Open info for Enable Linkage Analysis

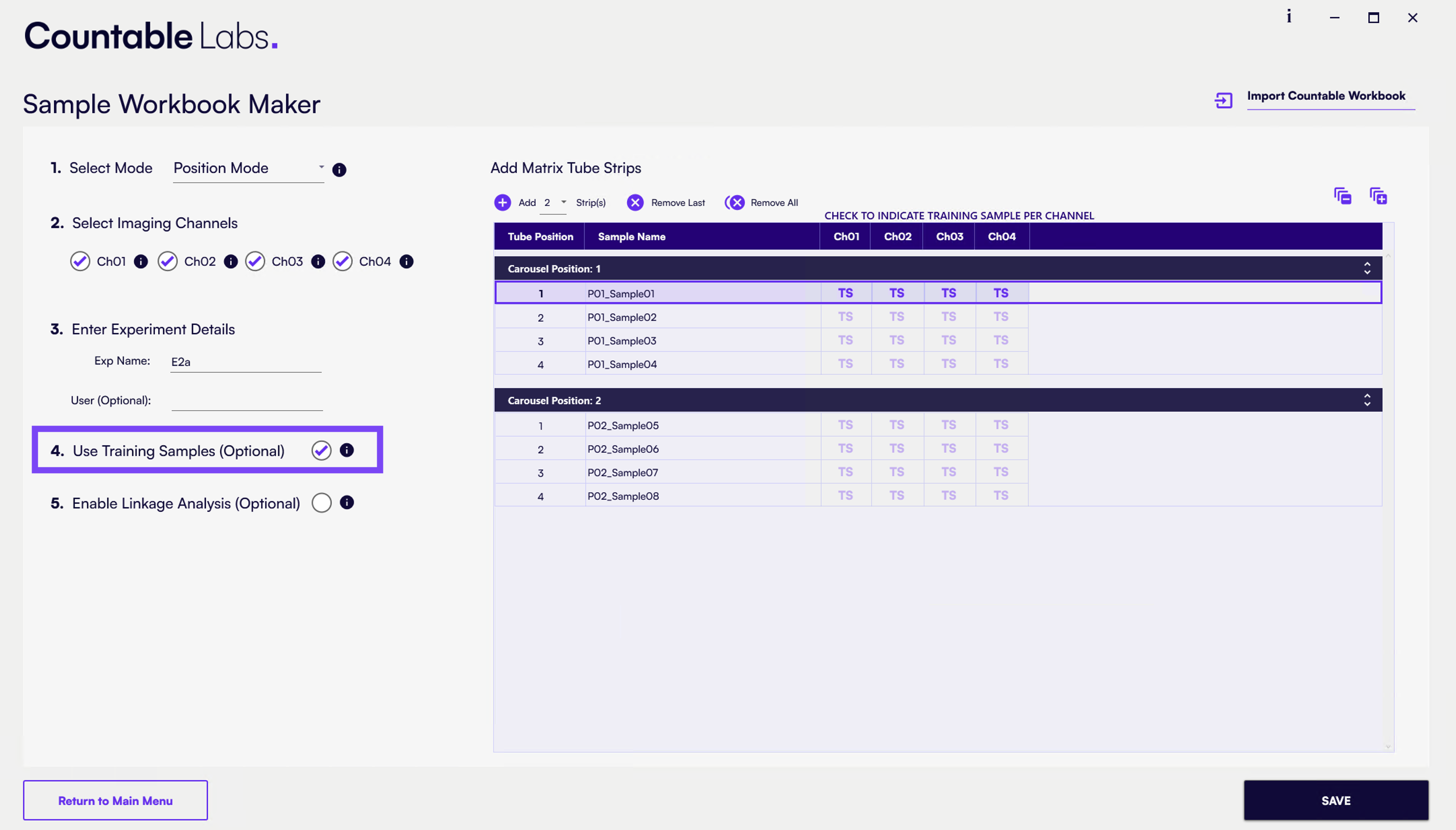(347, 502)
